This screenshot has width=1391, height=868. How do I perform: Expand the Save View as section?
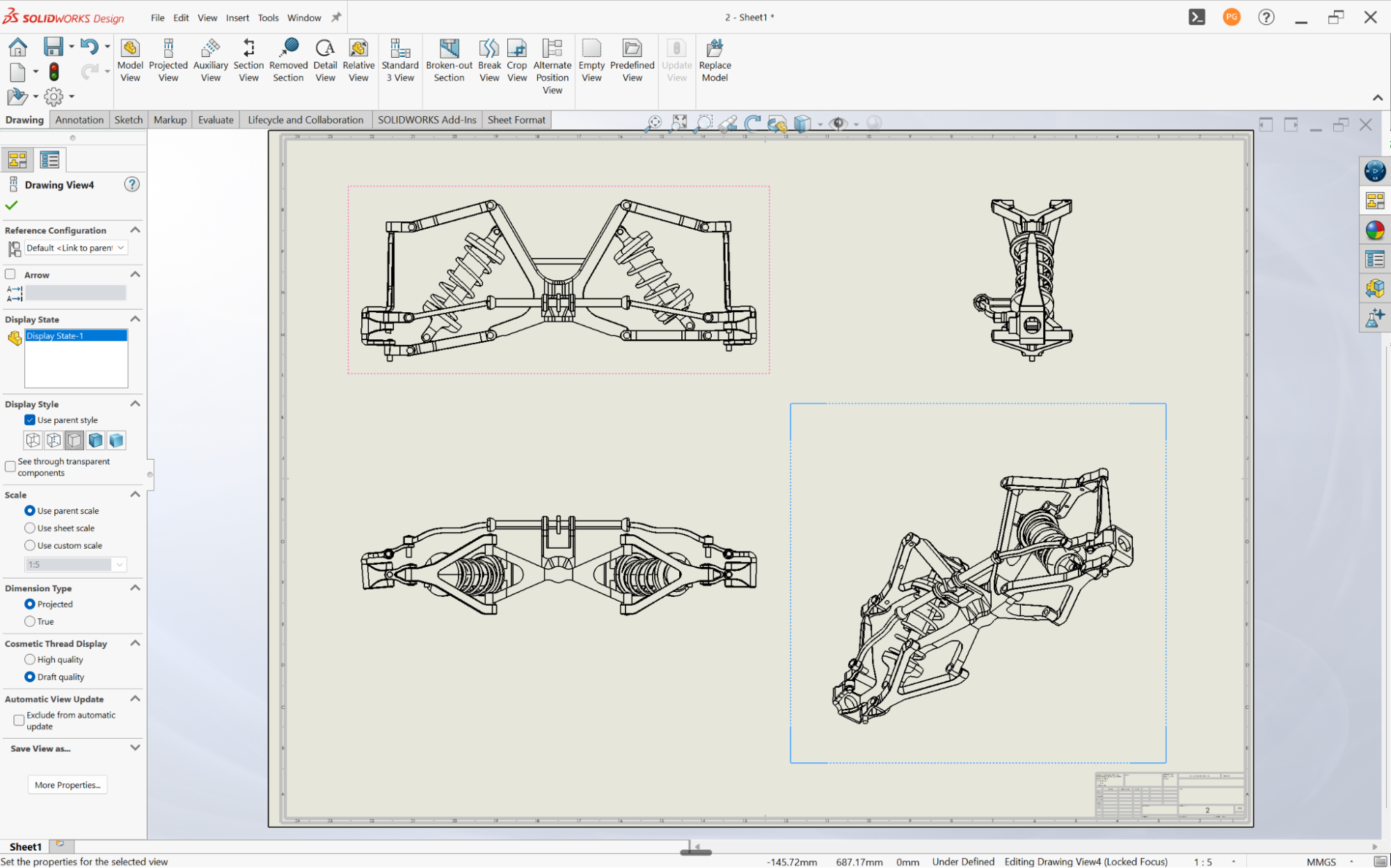pyautogui.click(x=135, y=748)
